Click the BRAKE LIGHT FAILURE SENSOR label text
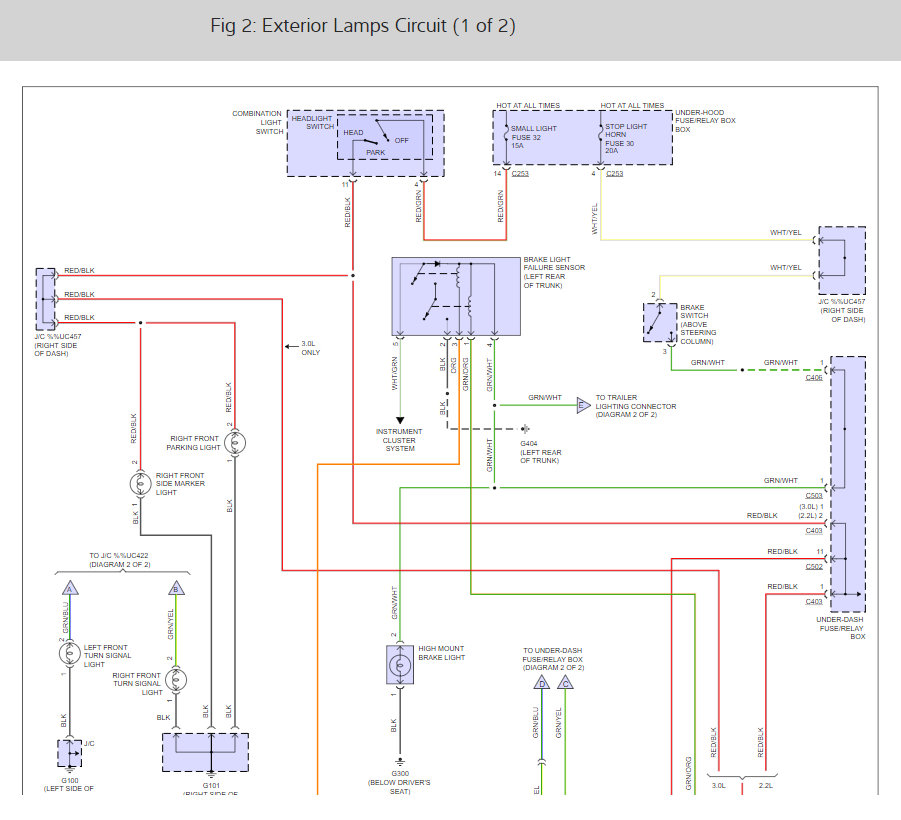This screenshot has width=901, height=820. (x=554, y=272)
